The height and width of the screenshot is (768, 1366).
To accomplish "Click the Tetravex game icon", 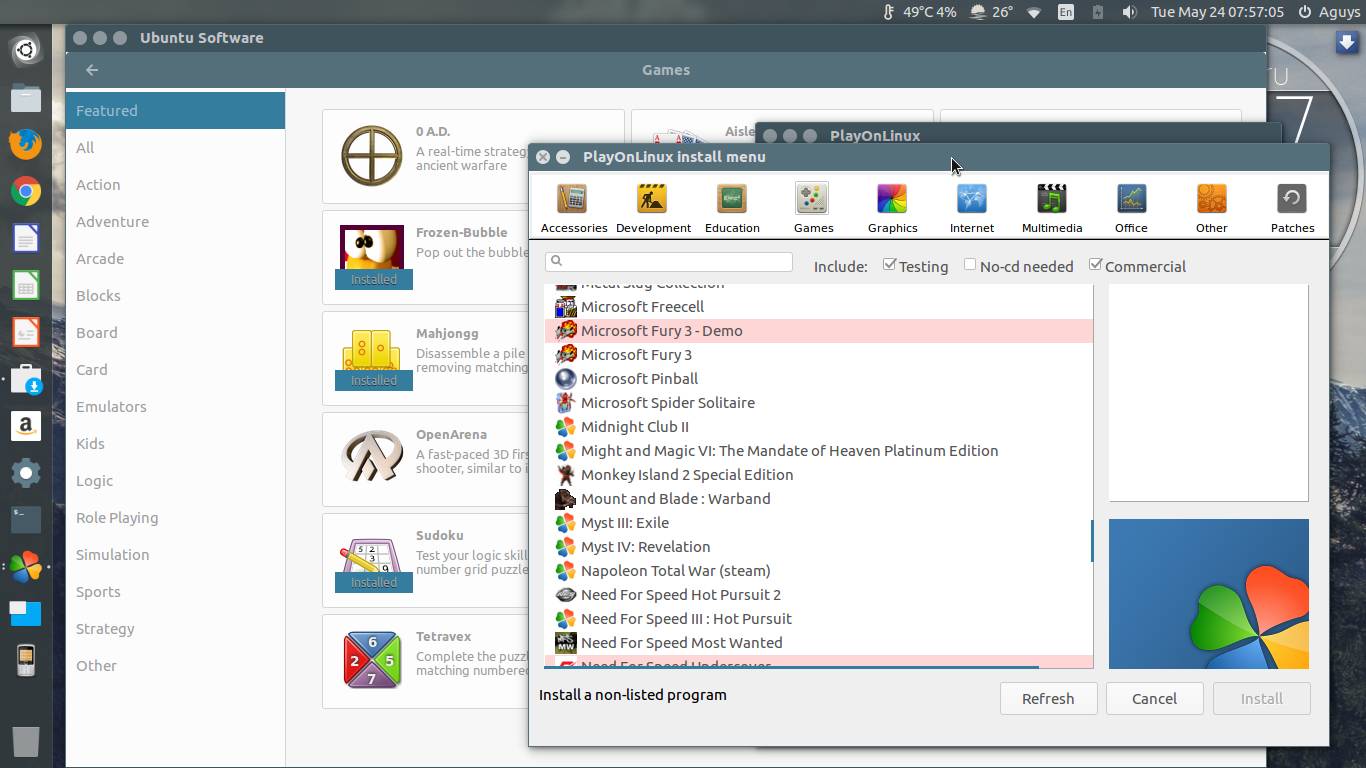I will click(372, 660).
